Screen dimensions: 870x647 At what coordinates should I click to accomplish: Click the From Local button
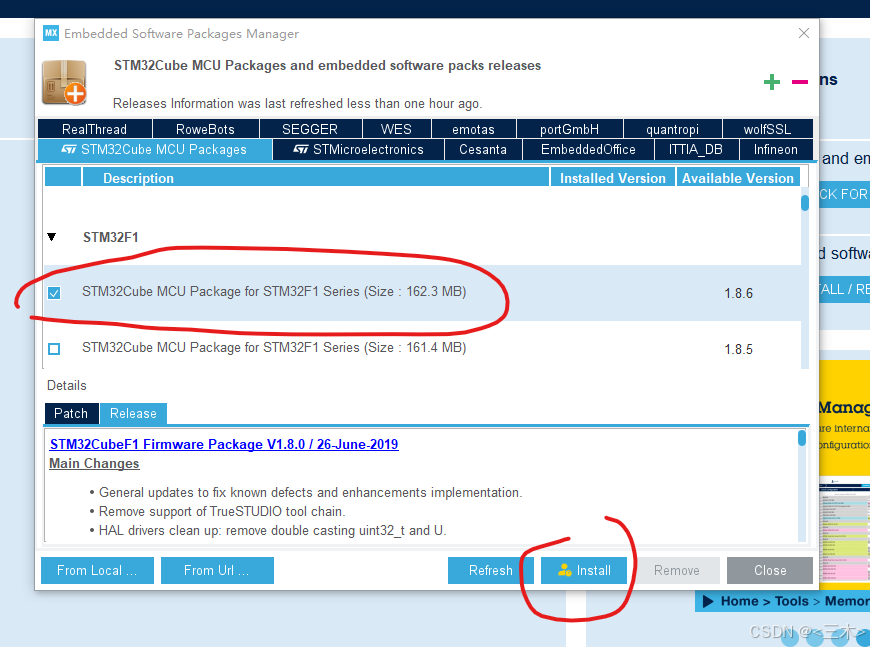click(97, 570)
